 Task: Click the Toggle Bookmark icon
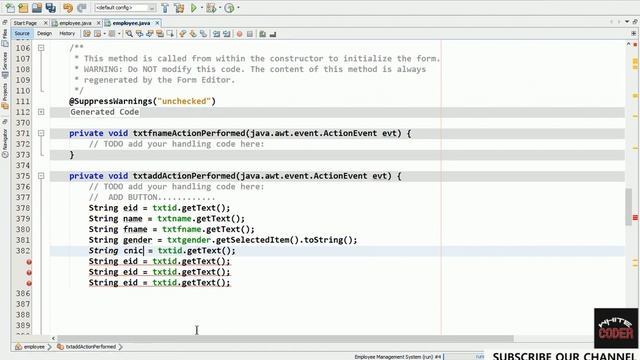203,34
